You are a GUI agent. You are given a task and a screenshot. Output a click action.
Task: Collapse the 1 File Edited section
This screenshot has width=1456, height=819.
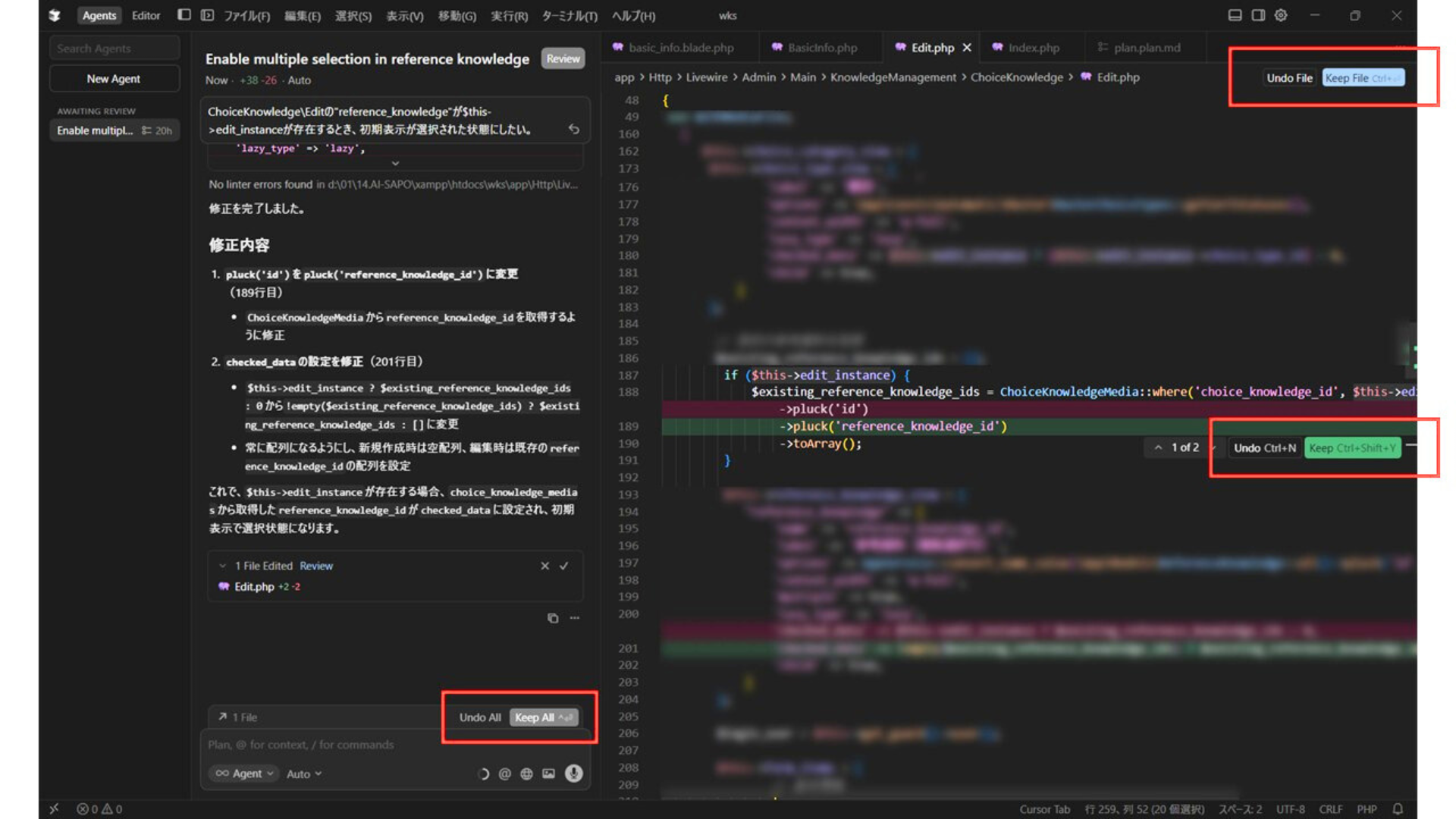point(222,566)
